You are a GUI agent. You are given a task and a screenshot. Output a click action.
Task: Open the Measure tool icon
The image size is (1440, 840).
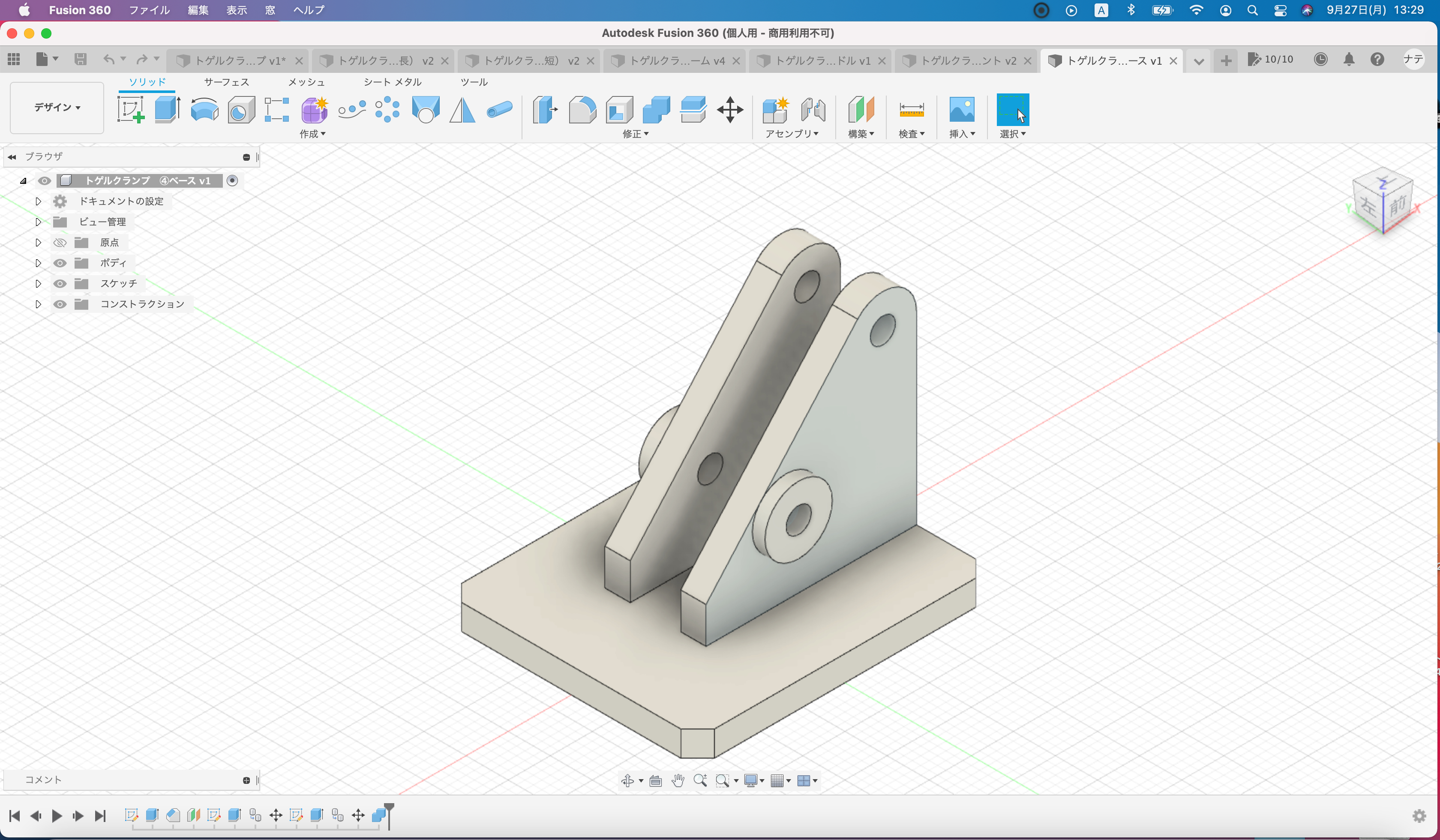point(911,109)
